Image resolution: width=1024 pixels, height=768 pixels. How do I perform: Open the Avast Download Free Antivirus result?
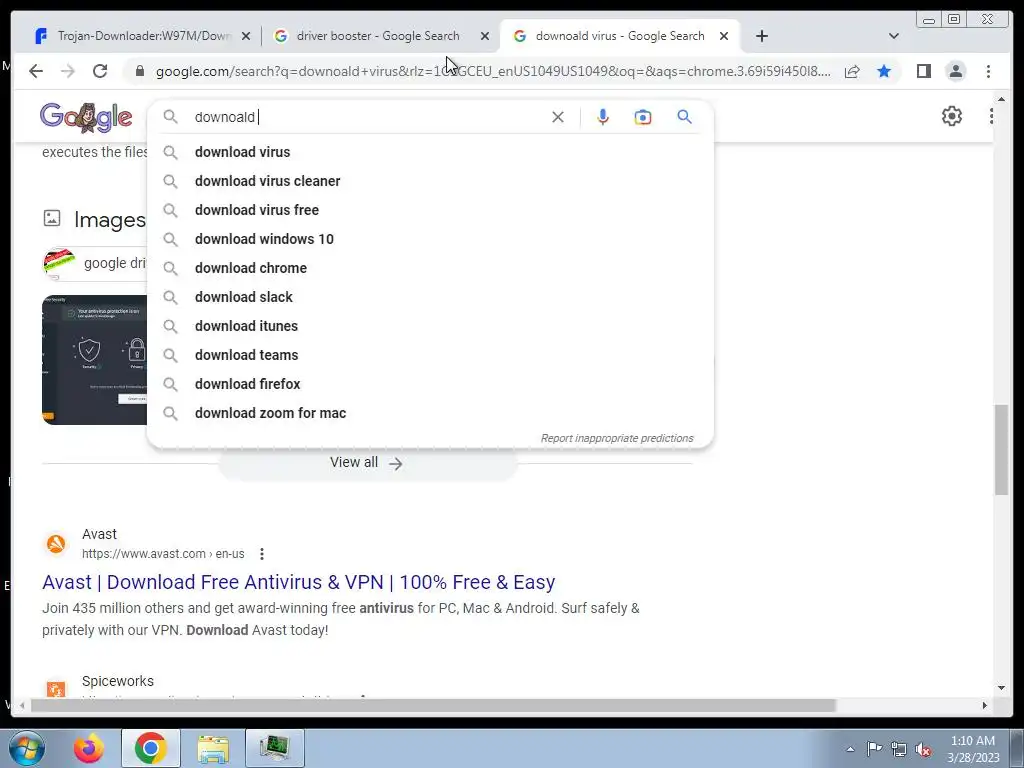(x=298, y=582)
